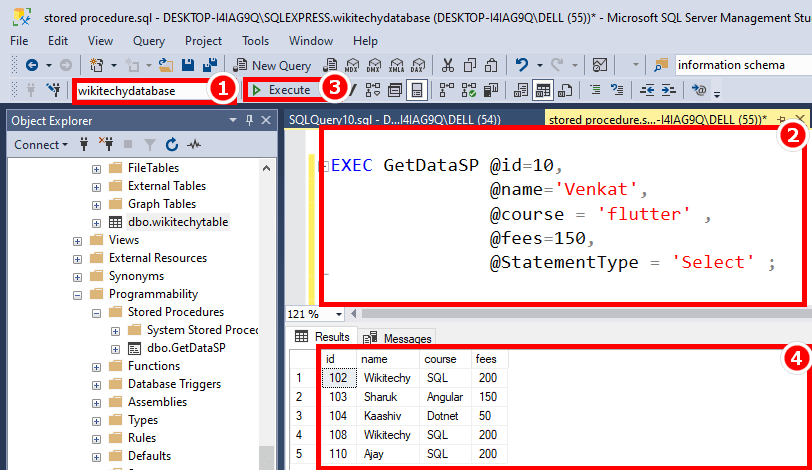Open a new XMLA query
The height and width of the screenshot is (470, 812).
point(396,65)
